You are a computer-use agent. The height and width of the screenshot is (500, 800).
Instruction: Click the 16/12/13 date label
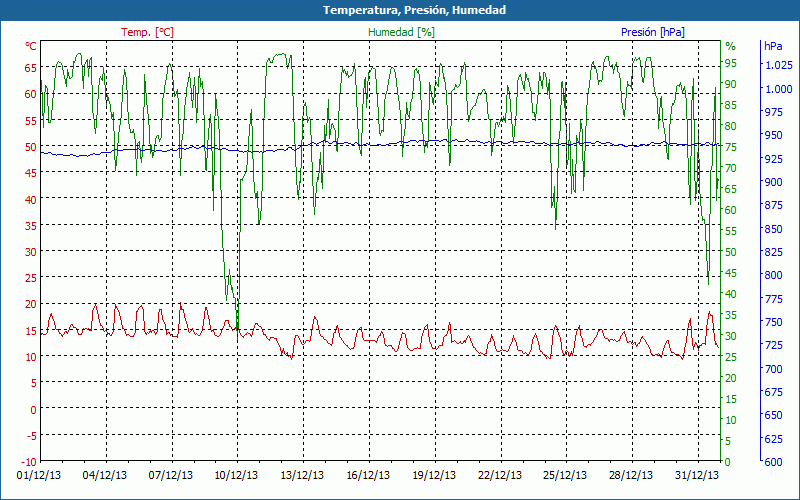[367, 476]
